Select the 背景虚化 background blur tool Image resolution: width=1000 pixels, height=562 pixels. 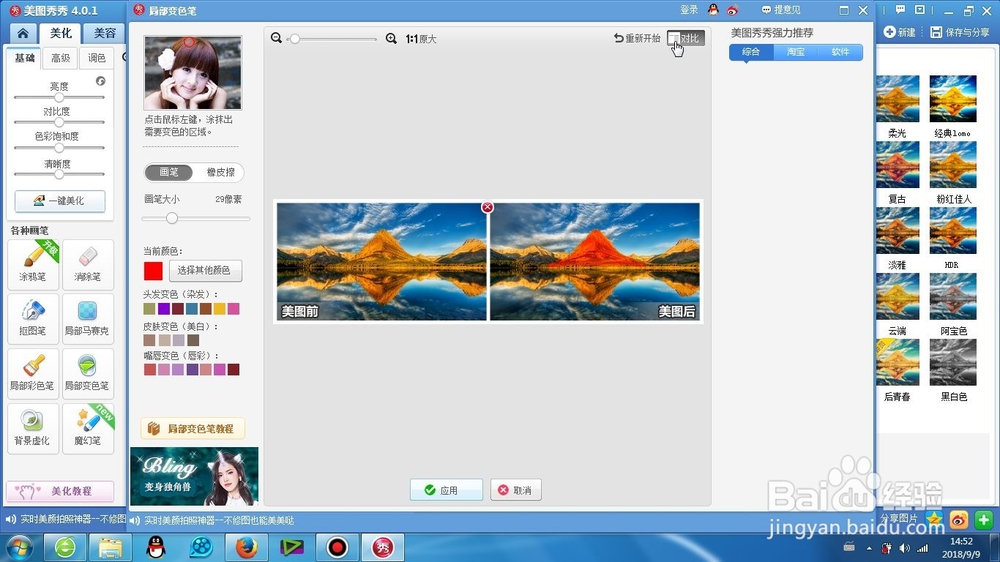(x=33, y=428)
